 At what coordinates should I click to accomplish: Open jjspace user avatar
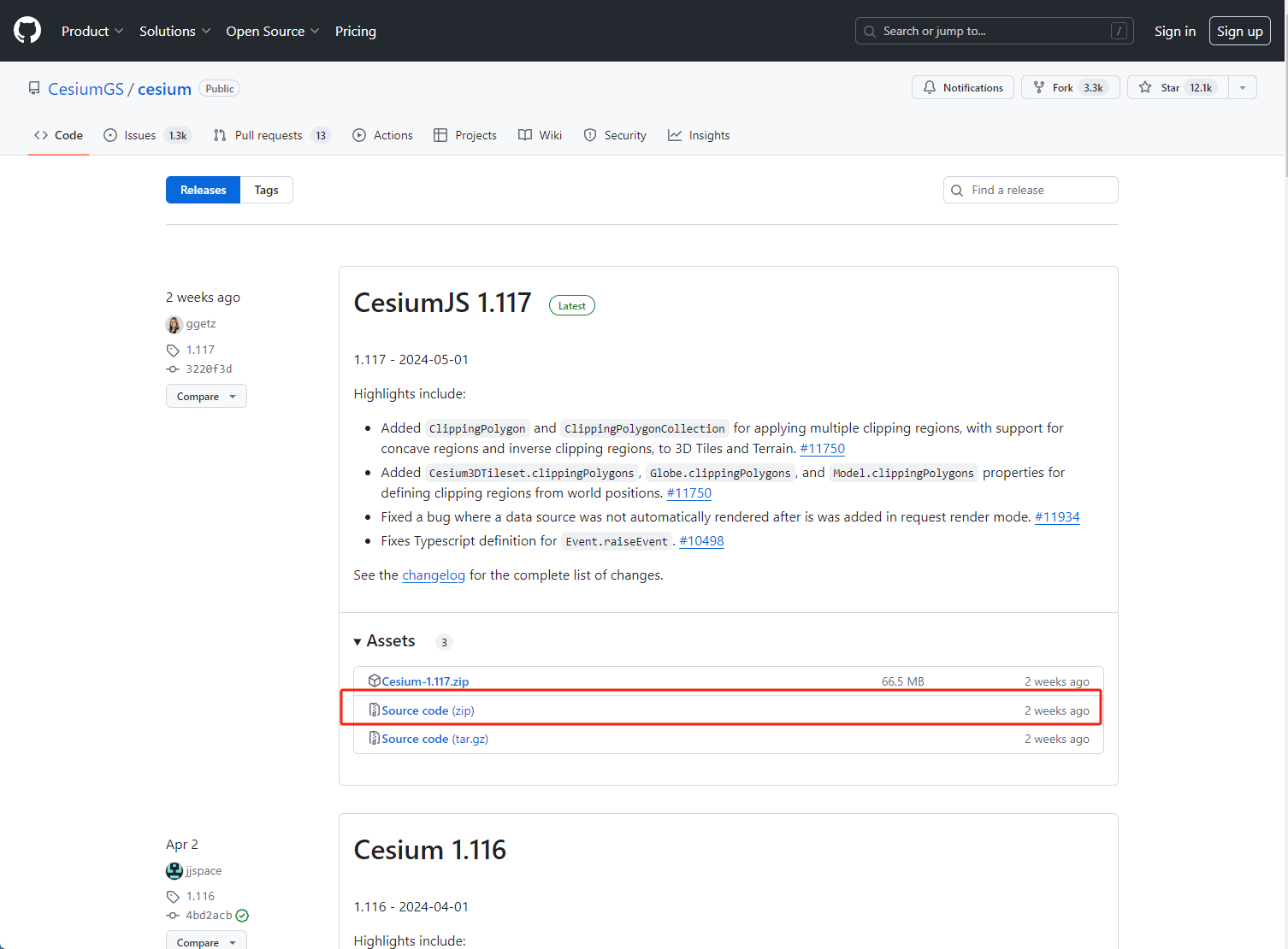point(174,871)
